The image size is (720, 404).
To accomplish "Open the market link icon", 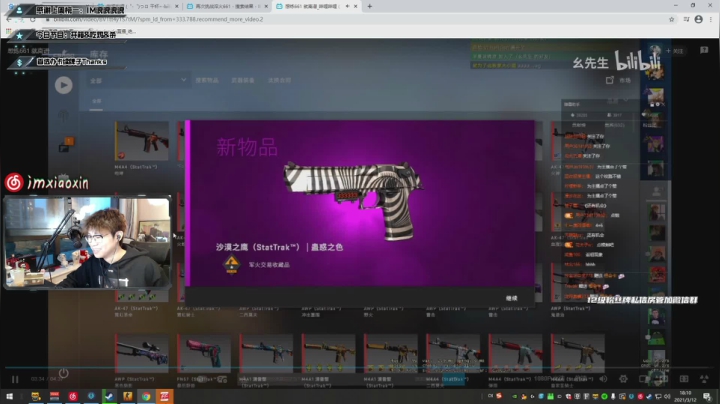I will [609, 80].
